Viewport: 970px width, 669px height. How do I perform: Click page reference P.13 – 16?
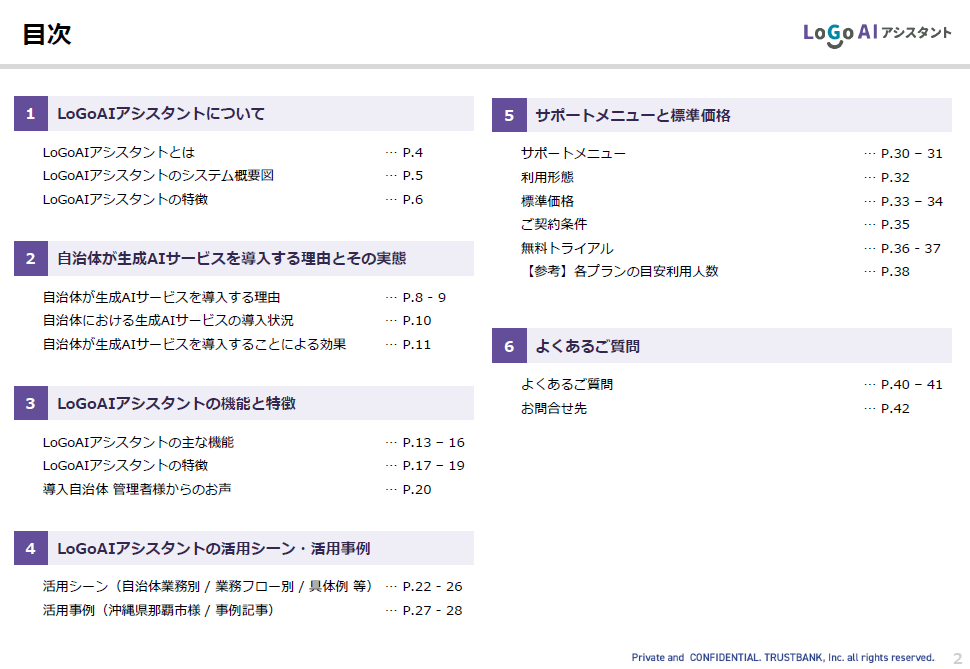pos(433,442)
